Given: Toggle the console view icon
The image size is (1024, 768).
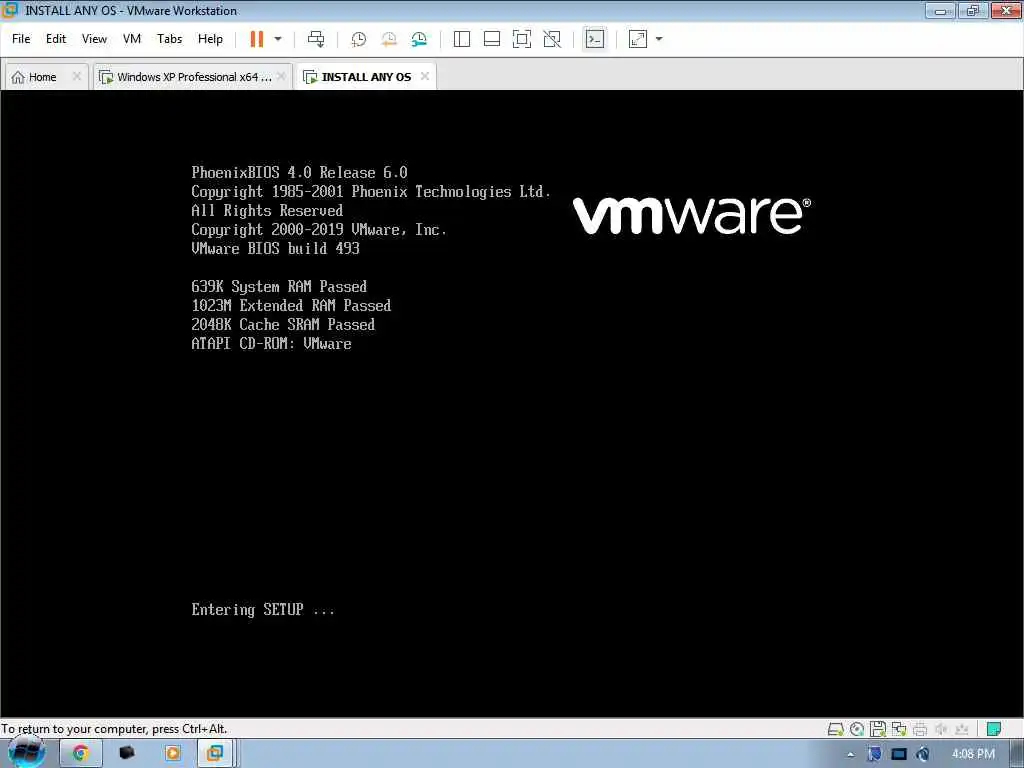Looking at the screenshot, I should pyautogui.click(x=594, y=39).
